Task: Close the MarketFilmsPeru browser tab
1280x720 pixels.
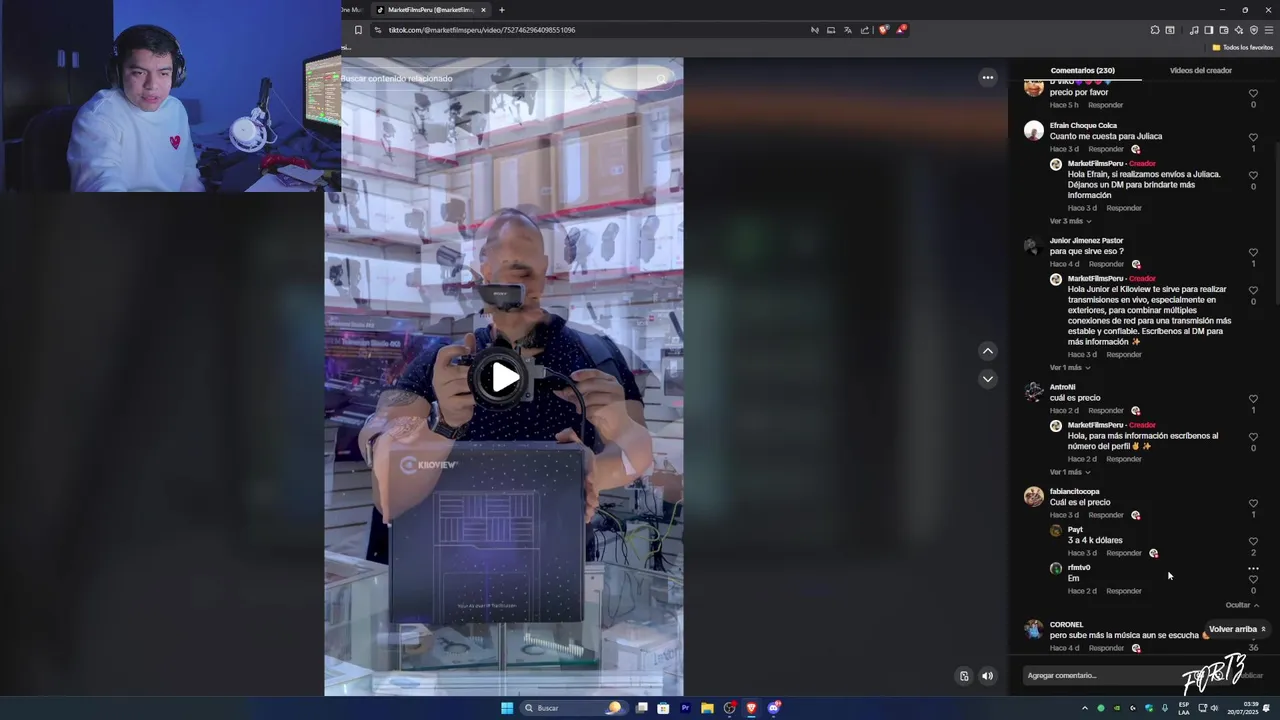Action: 483,10
